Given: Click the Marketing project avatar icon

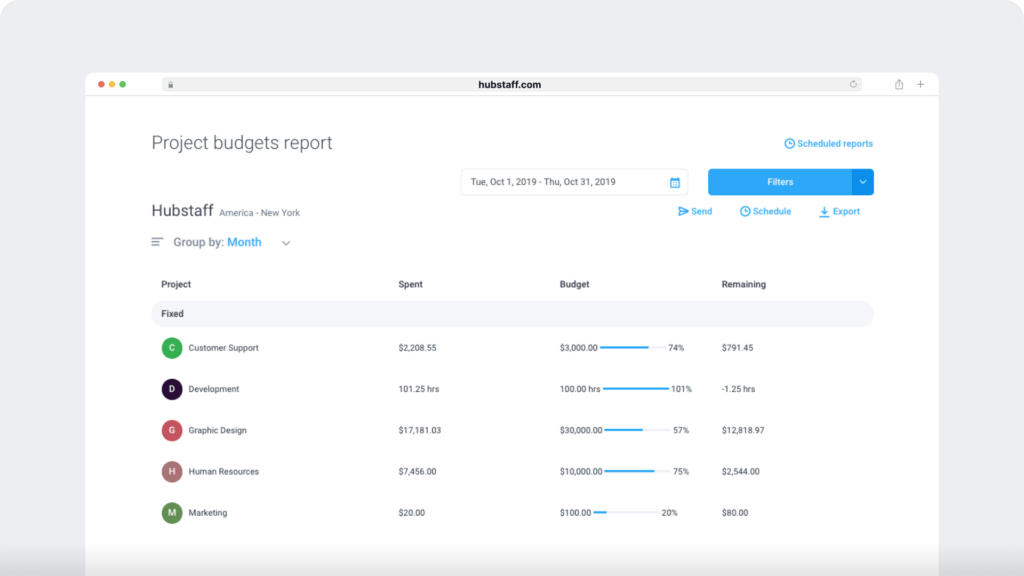Looking at the screenshot, I should (170, 512).
